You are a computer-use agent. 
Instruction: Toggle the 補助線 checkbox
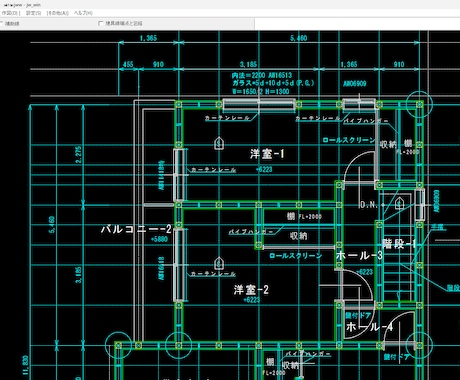pos(1,24)
